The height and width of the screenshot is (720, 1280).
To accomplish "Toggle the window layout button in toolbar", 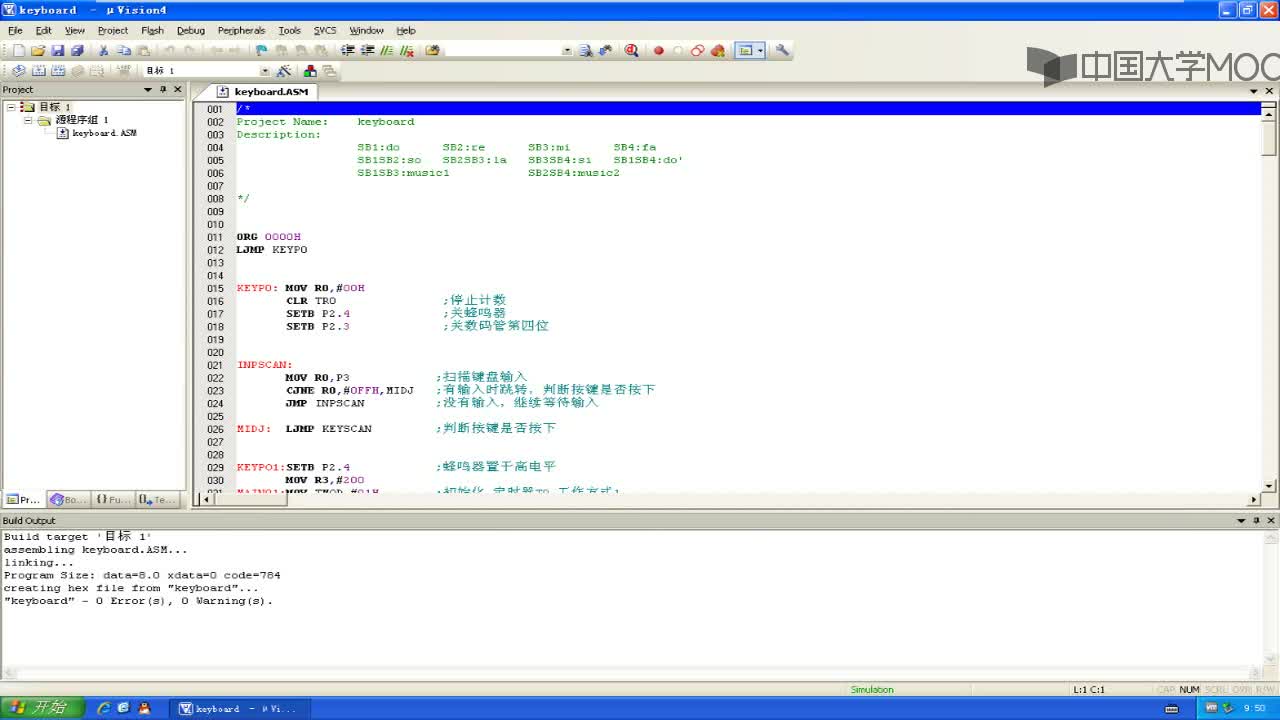I will (x=744, y=51).
